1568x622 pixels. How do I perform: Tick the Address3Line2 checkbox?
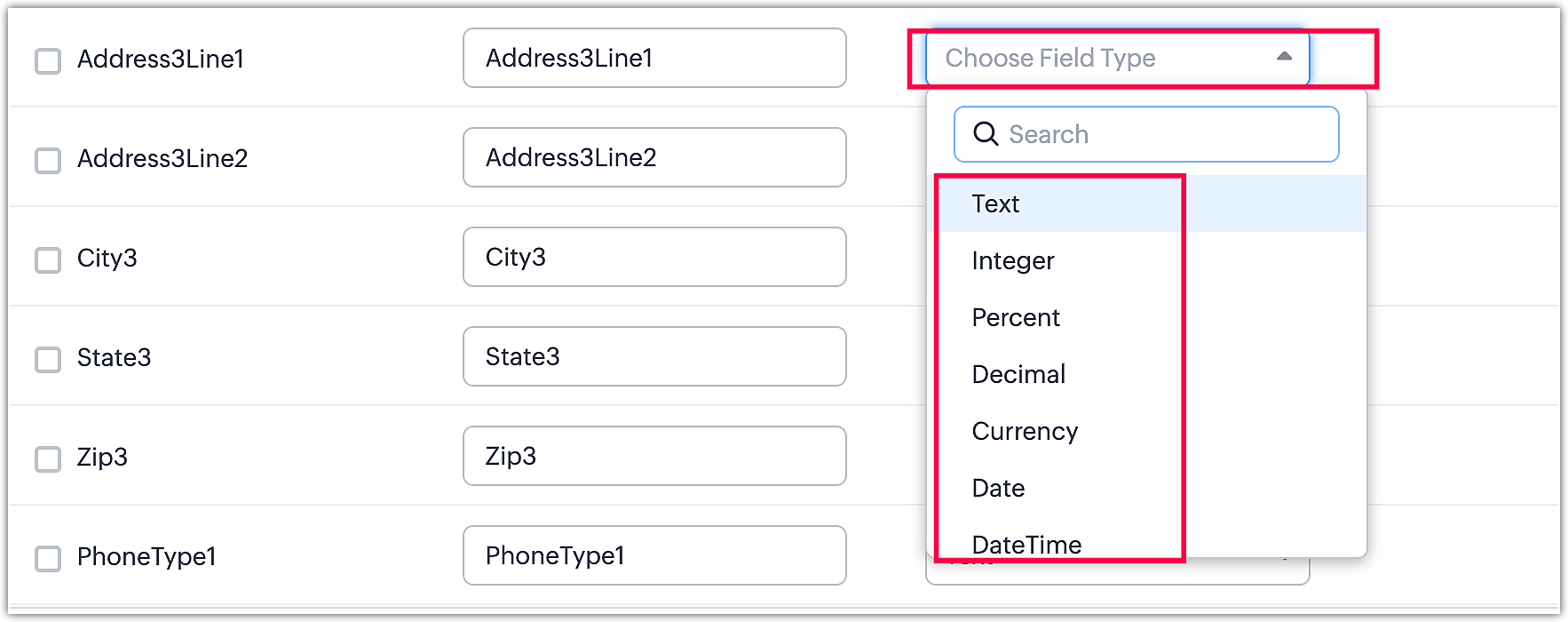[48, 160]
